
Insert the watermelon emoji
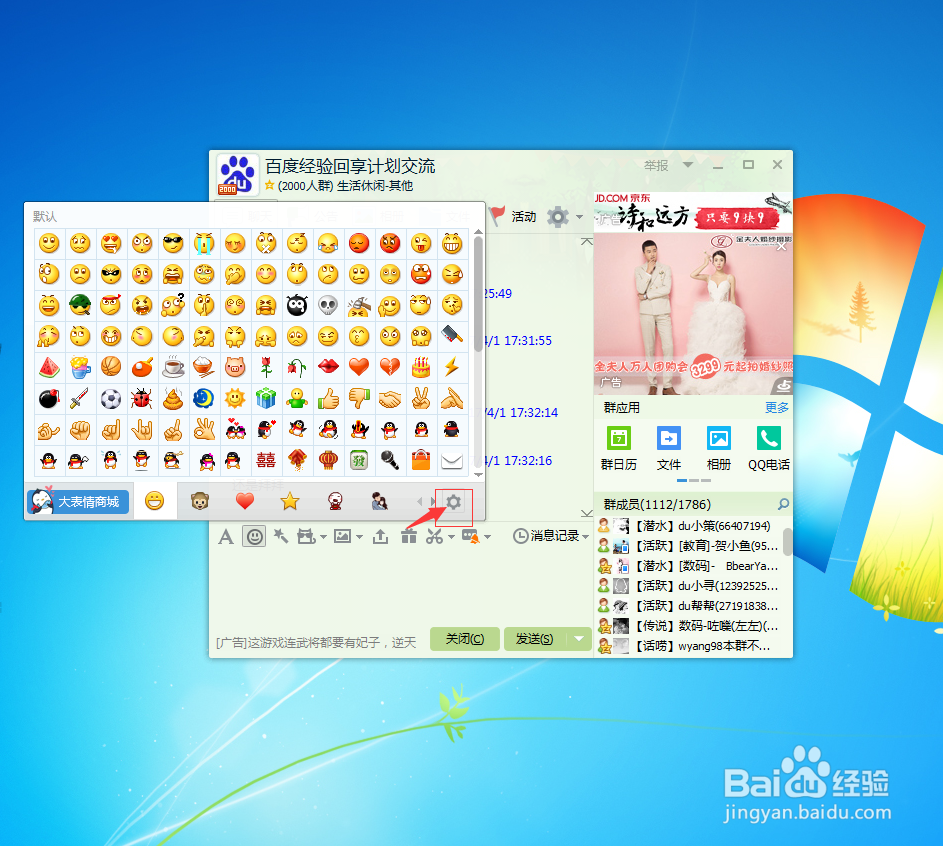(49, 367)
